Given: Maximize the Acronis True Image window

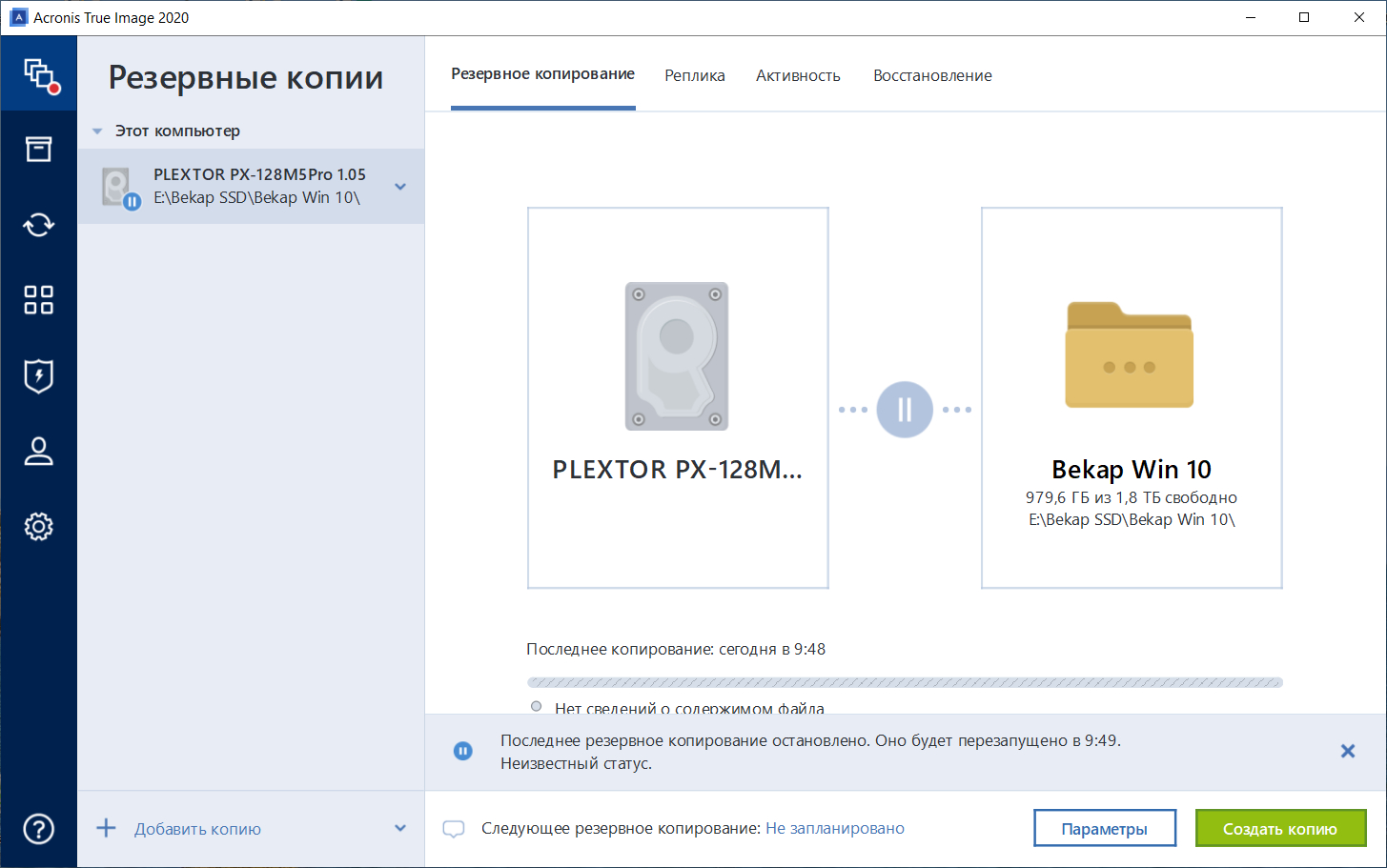Looking at the screenshot, I should tap(1304, 17).
